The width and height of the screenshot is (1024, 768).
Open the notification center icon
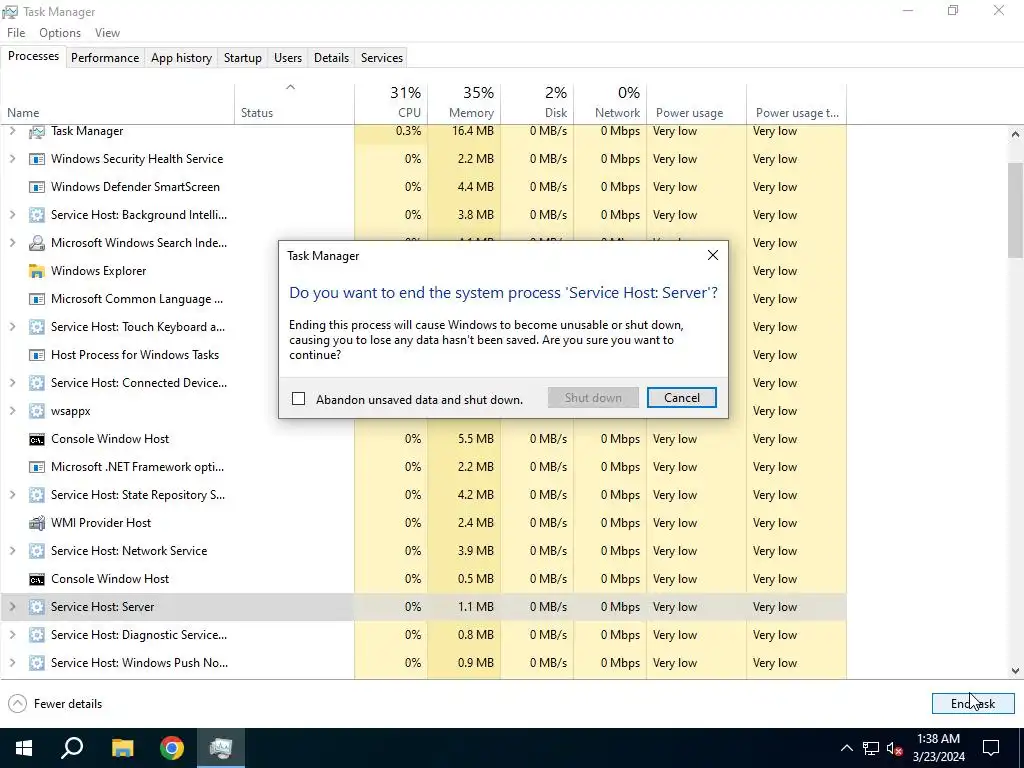[x=991, y=748]
